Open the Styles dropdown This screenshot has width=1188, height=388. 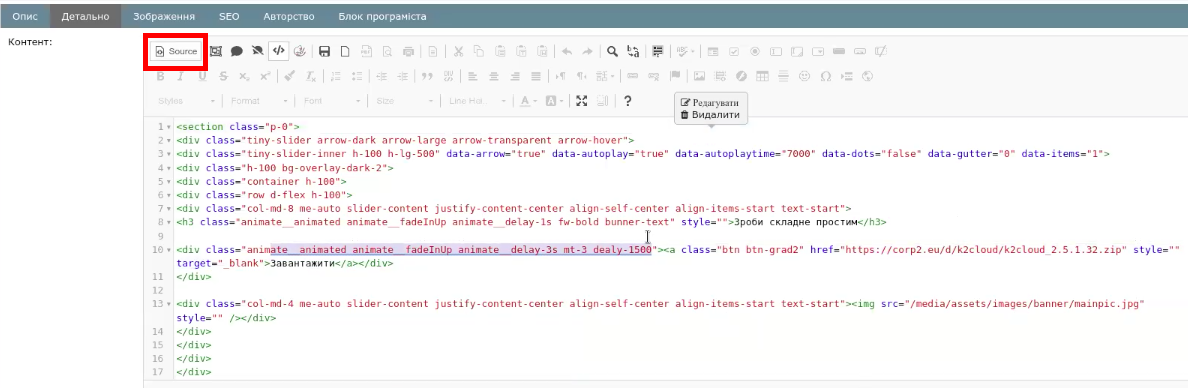(x=186, y=101)
